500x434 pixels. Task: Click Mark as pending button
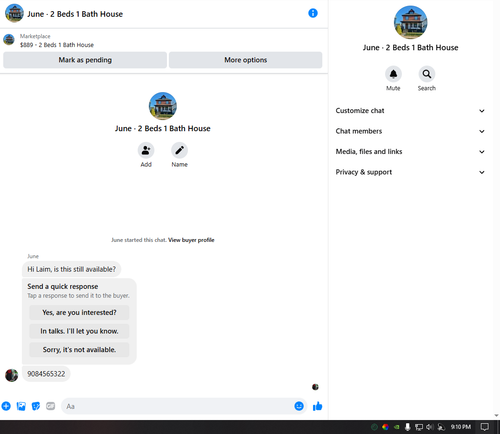[85, 60]
